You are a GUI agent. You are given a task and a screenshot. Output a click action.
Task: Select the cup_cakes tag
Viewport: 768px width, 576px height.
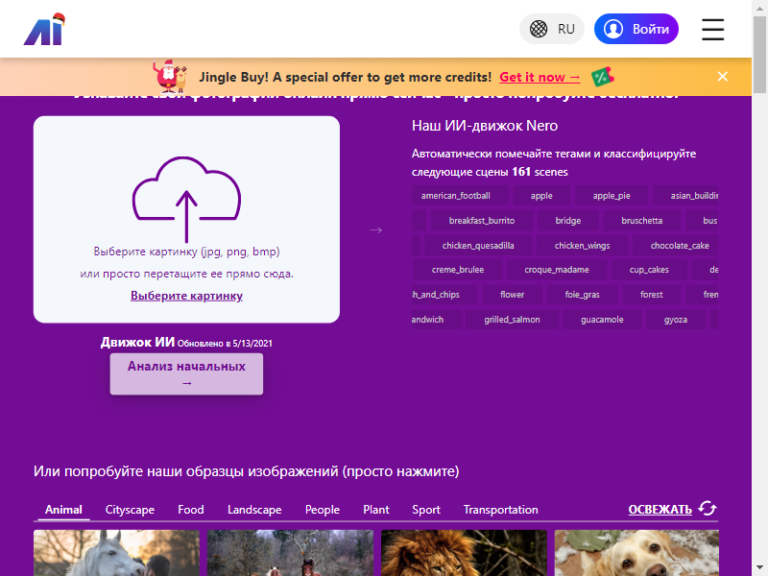click(x=649, y=269)
